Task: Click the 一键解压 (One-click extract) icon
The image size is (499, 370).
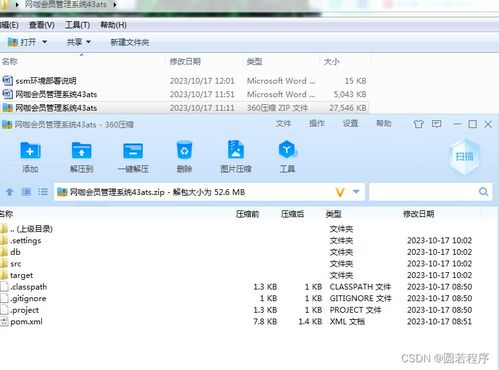Action: pos(133,151)
